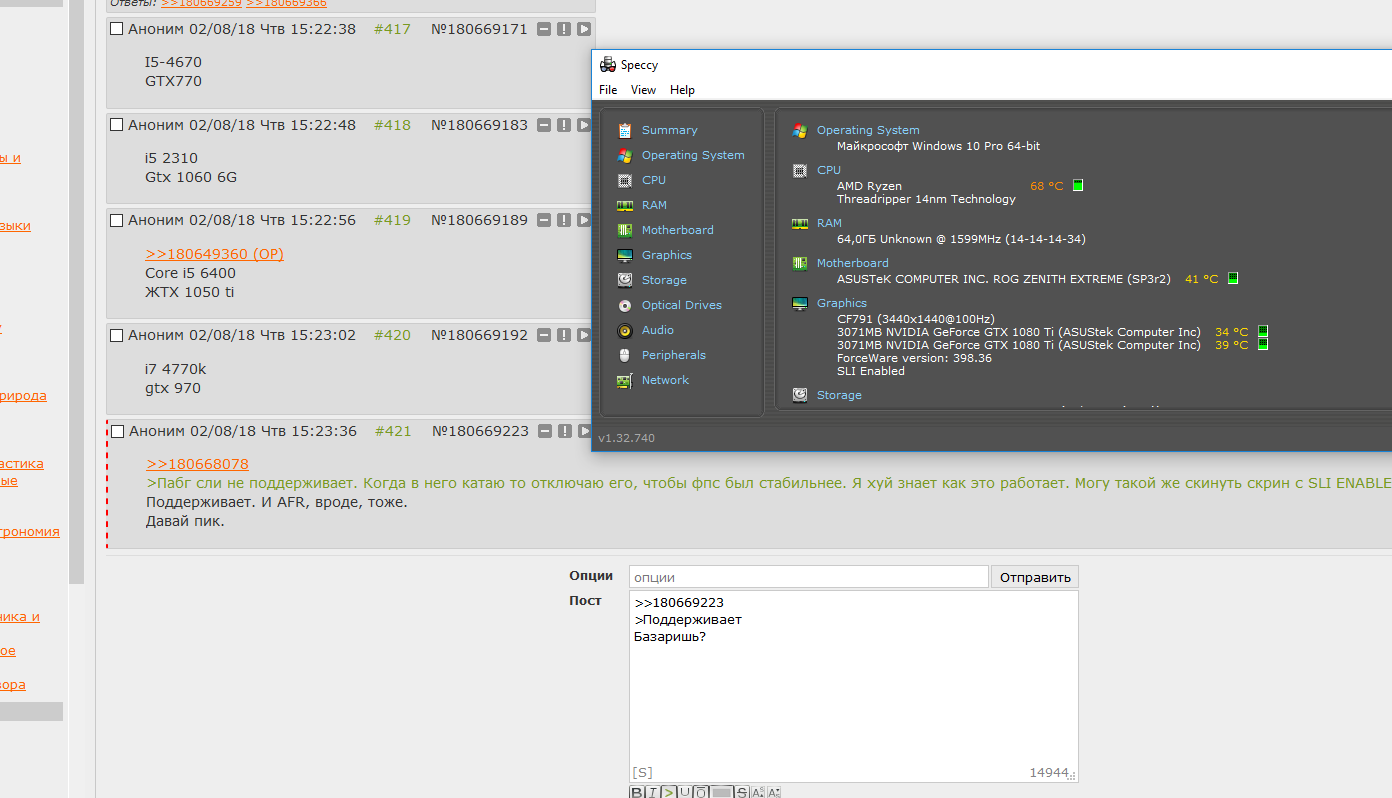Screen dimensions: 1392x798
Task: Tick checkbox of post #418
Action: [x=116, y=125]
